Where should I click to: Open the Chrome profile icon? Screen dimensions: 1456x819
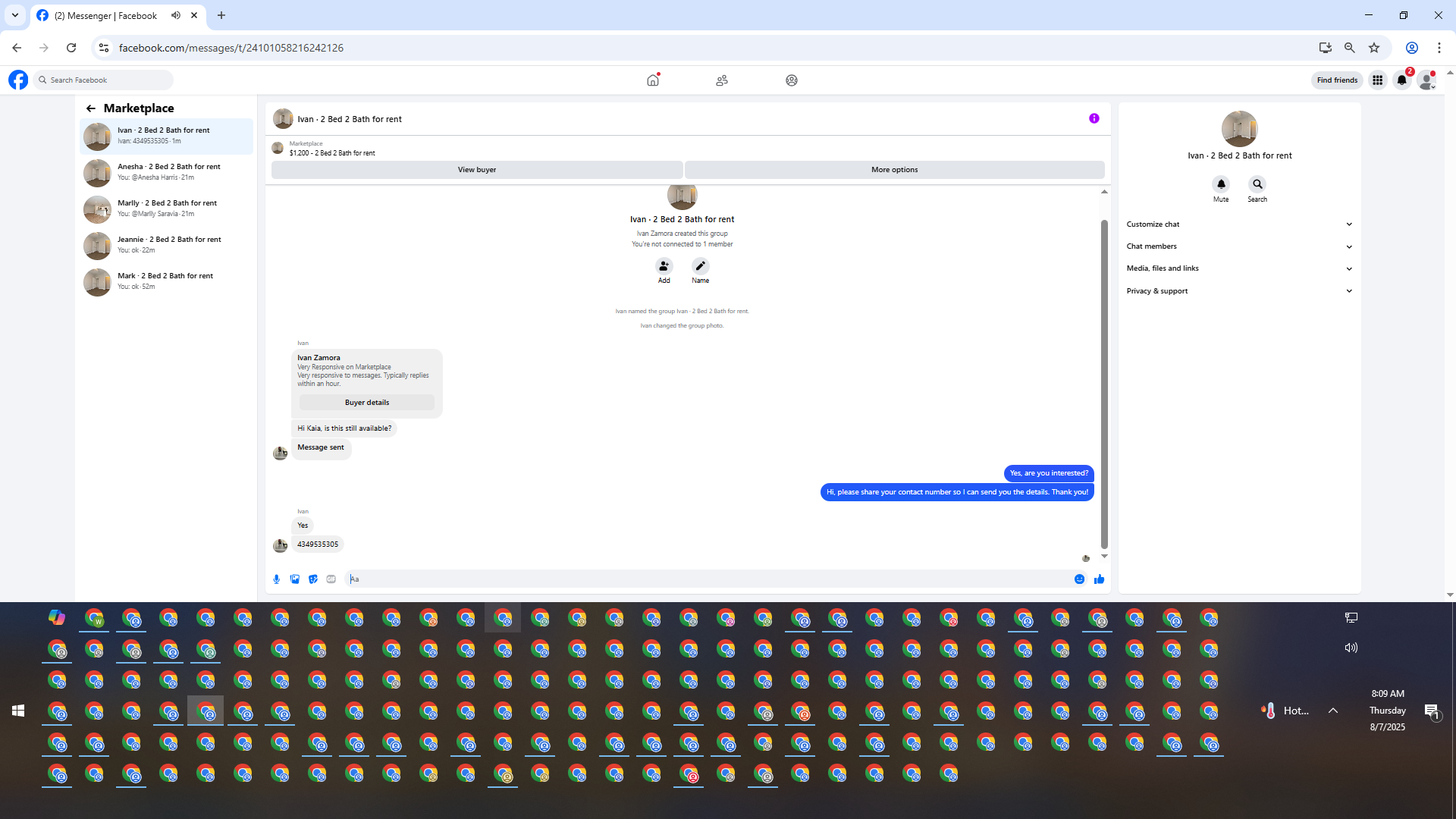tap(1412, 48)
